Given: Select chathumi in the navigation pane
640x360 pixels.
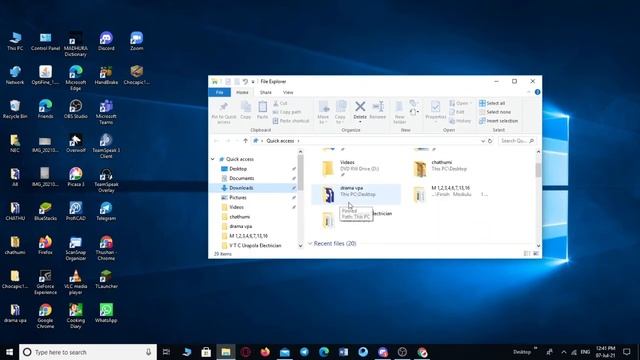Looking at the screenshot, I should point(240,217).
